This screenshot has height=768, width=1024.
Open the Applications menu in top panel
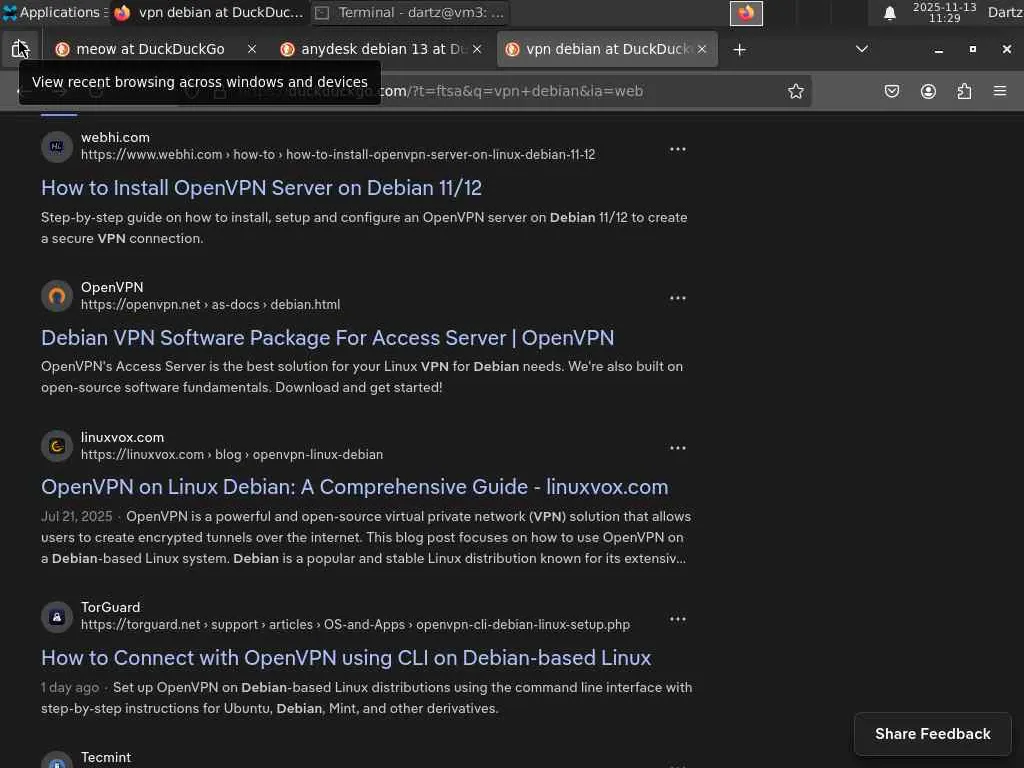pos(54,12)
